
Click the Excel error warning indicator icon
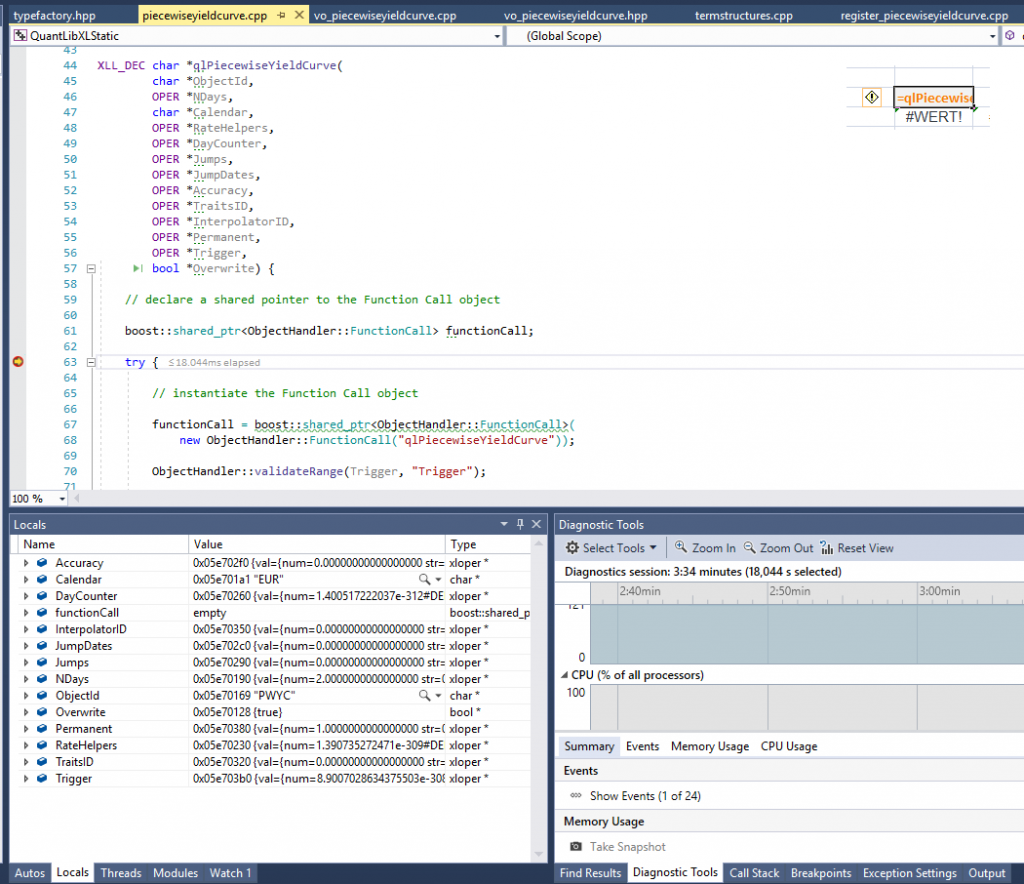click(x=871, y=97)
